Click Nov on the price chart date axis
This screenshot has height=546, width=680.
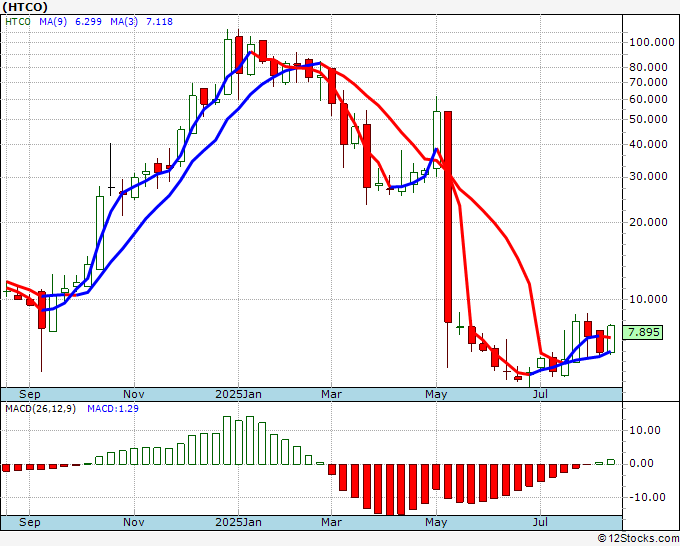134,394
